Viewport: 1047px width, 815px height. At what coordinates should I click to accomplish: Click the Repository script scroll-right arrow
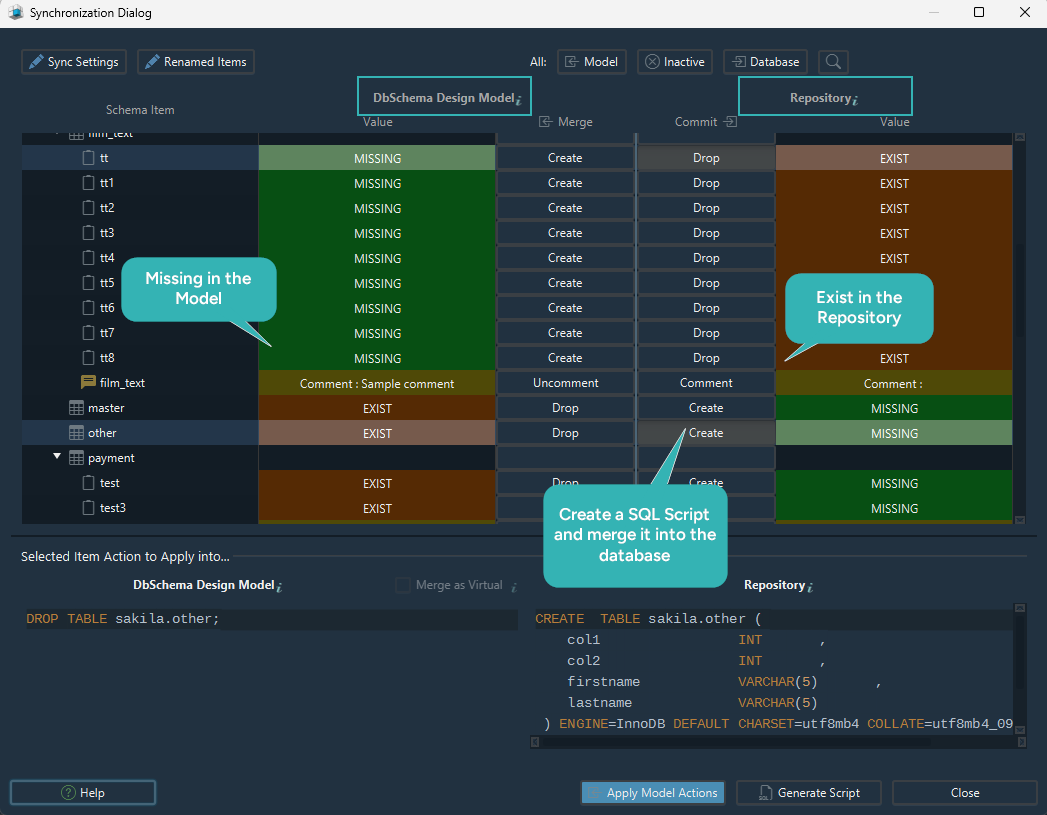tap(1022, 742)
